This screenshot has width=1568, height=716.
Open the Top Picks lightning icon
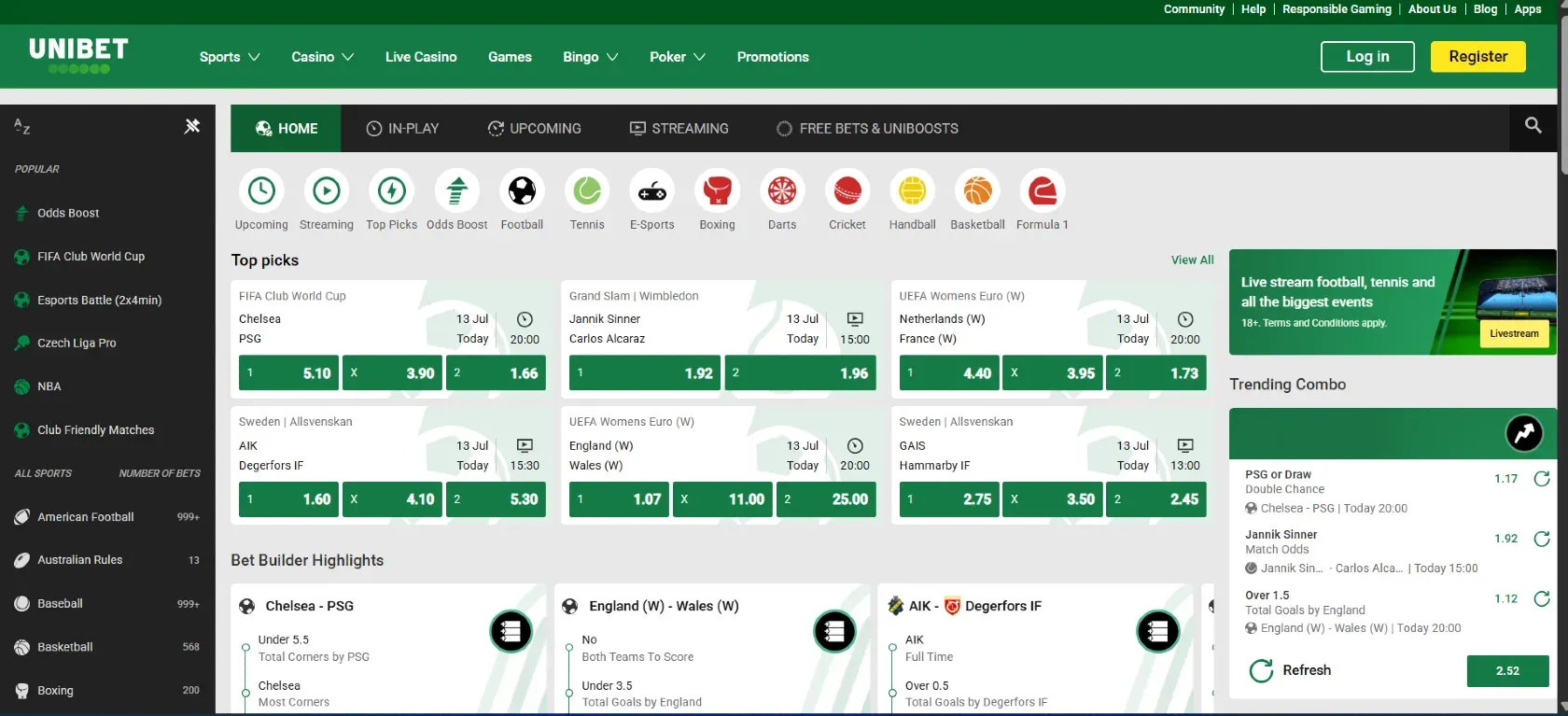point(392,190)
